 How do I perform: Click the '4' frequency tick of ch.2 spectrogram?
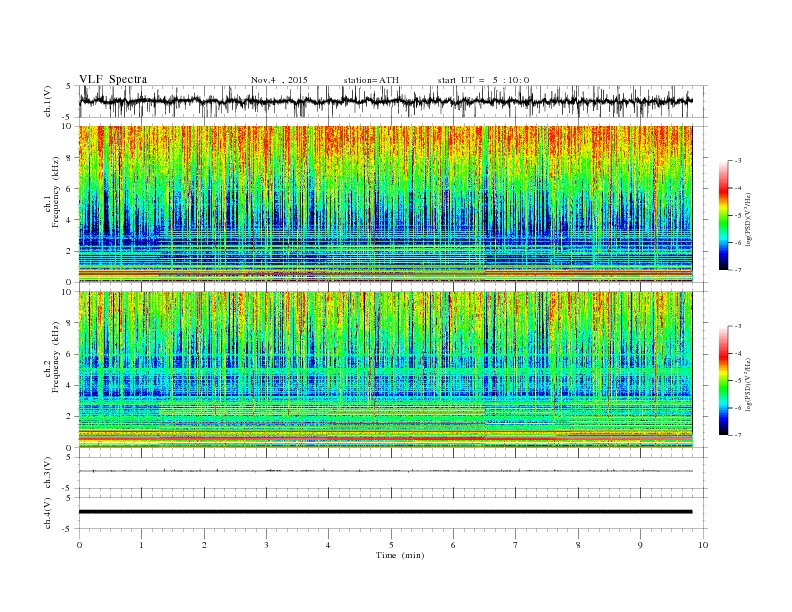click(x=69, y=386)
